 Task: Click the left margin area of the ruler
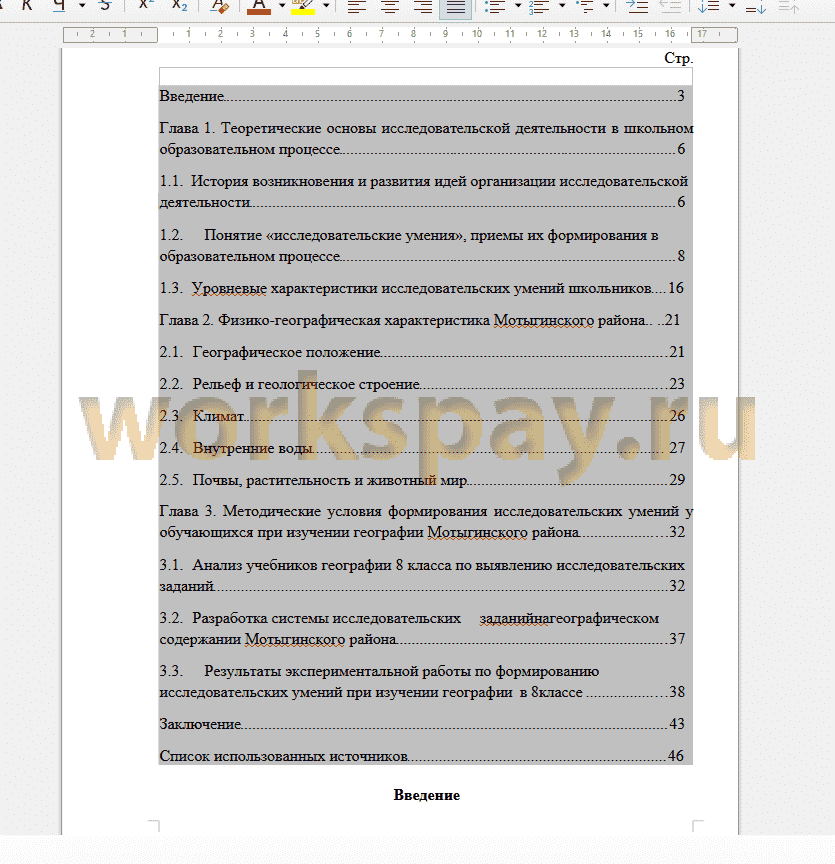pos(110,34)
